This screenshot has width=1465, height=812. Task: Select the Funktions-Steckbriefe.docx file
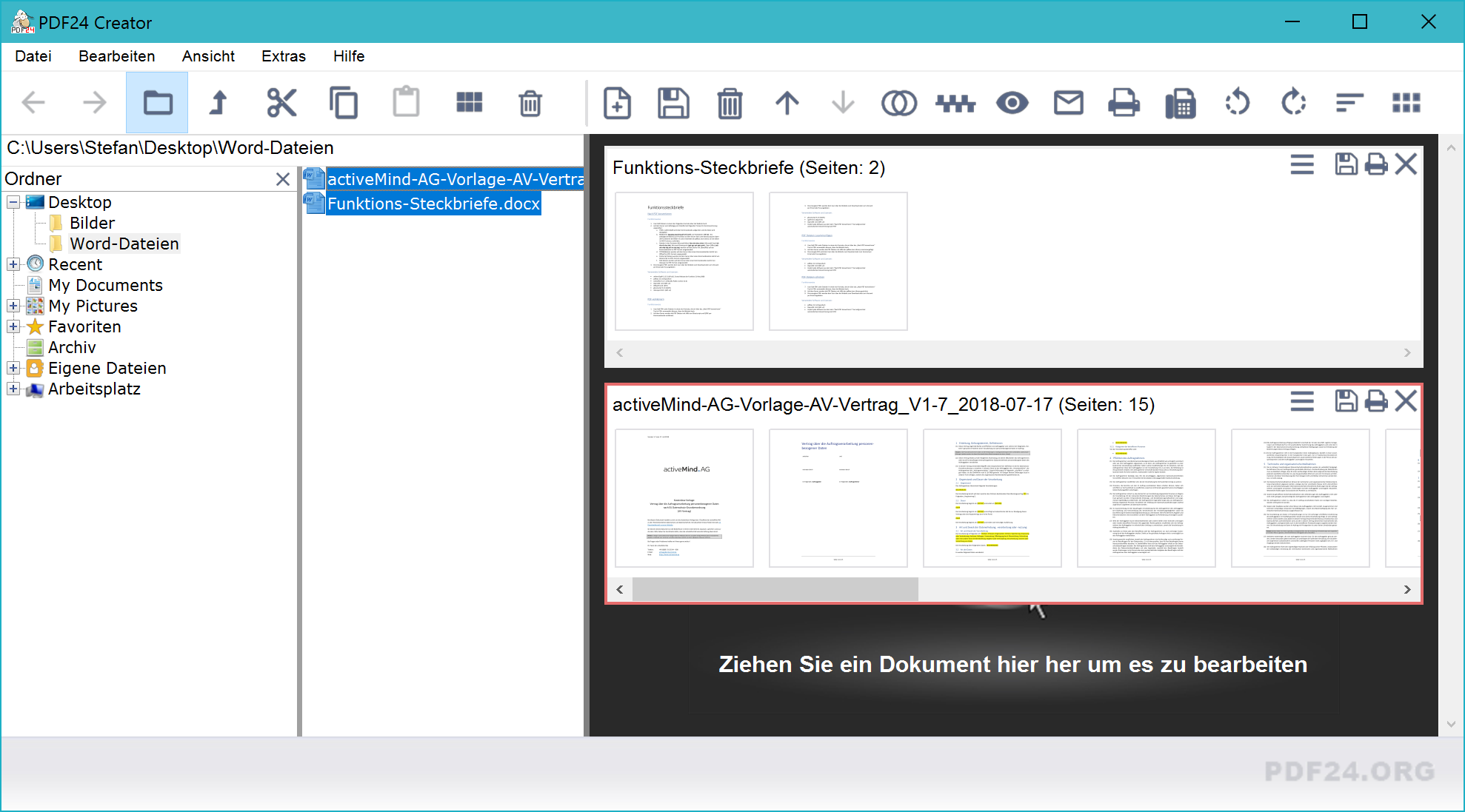pos(433,203)
